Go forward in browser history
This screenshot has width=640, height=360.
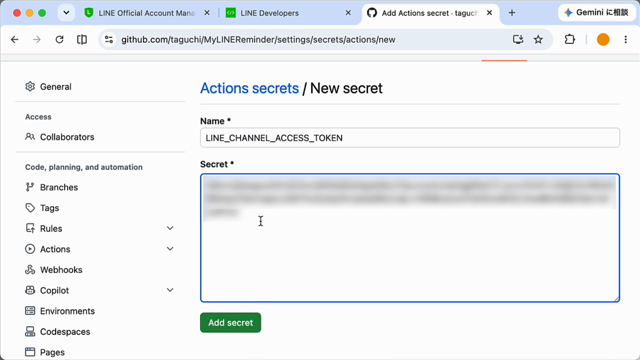(37, 40)
